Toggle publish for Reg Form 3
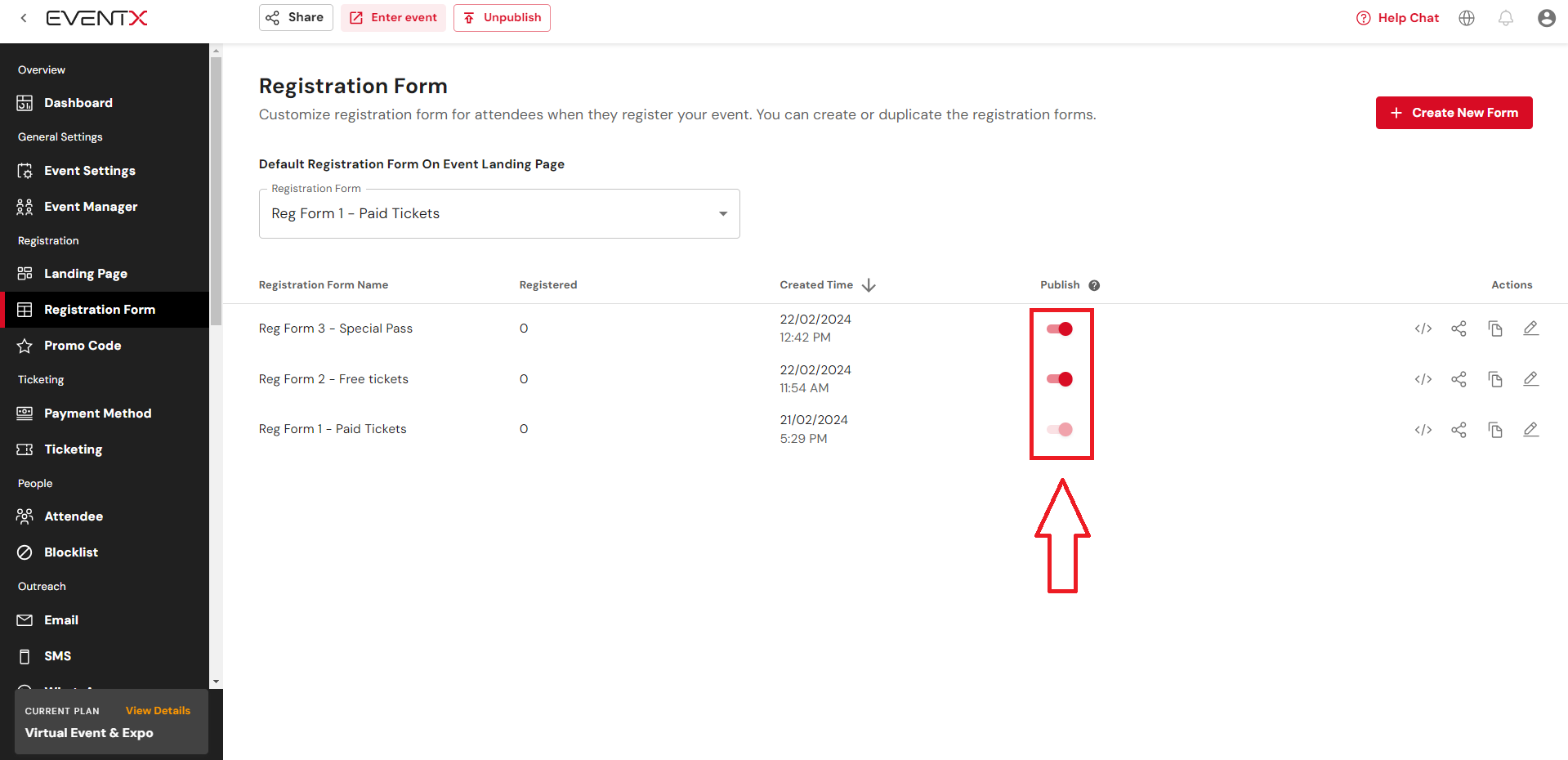The height and width of the screenshot is (760, 1568). (x=1060, y=329)
